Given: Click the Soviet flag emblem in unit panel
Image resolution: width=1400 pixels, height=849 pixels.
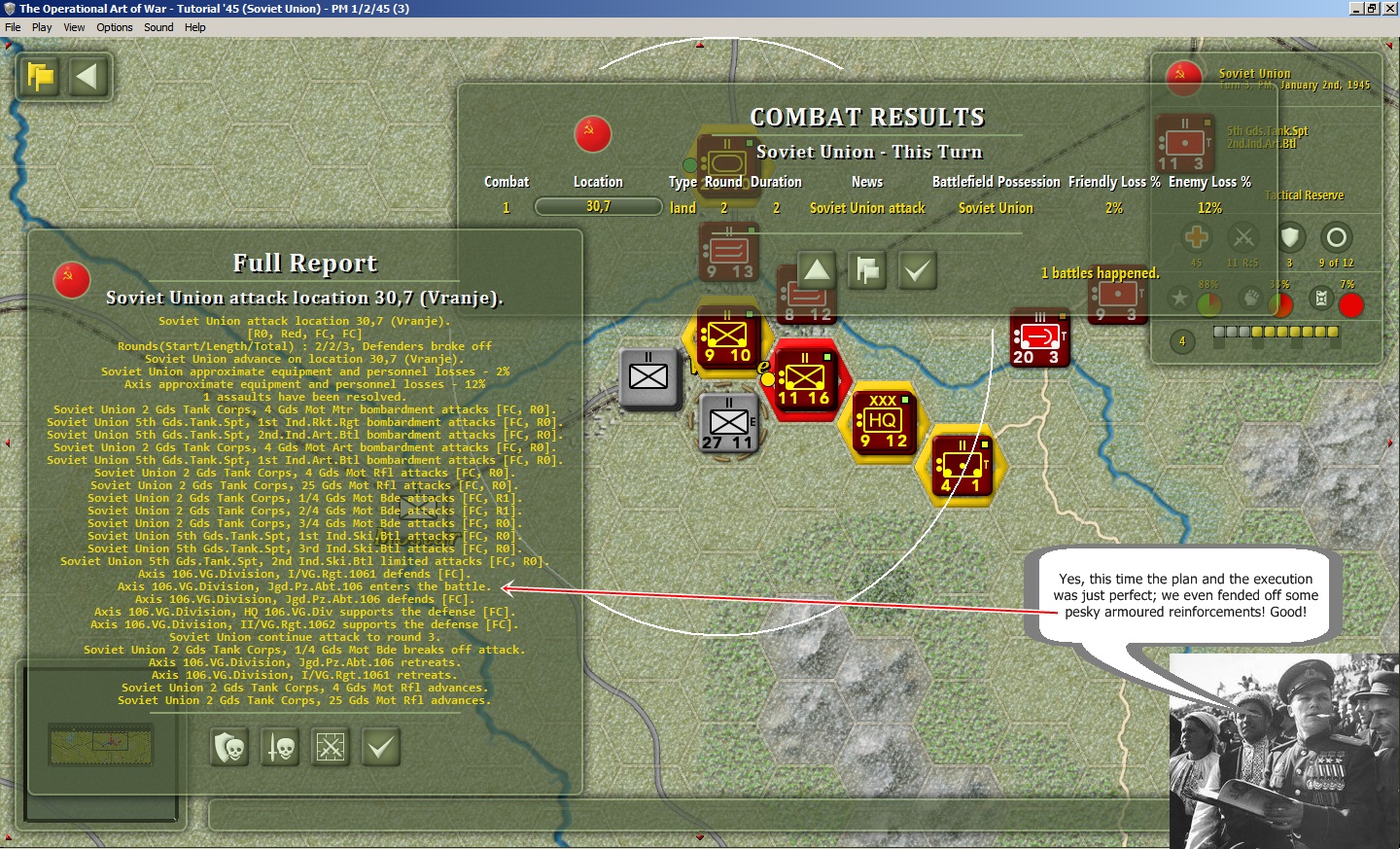Looking at the screenshot, I should [1183, 77].
